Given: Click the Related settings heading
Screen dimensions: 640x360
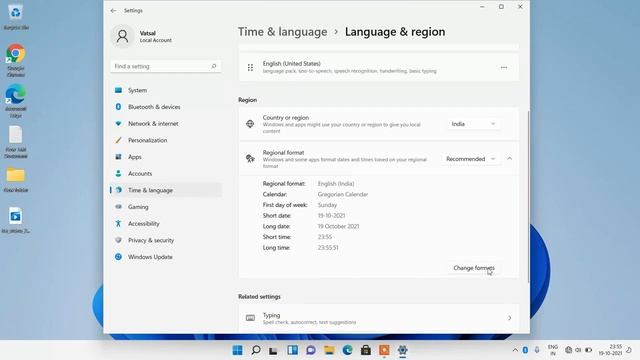Looking at the screenshot, I should pos(259,297).
